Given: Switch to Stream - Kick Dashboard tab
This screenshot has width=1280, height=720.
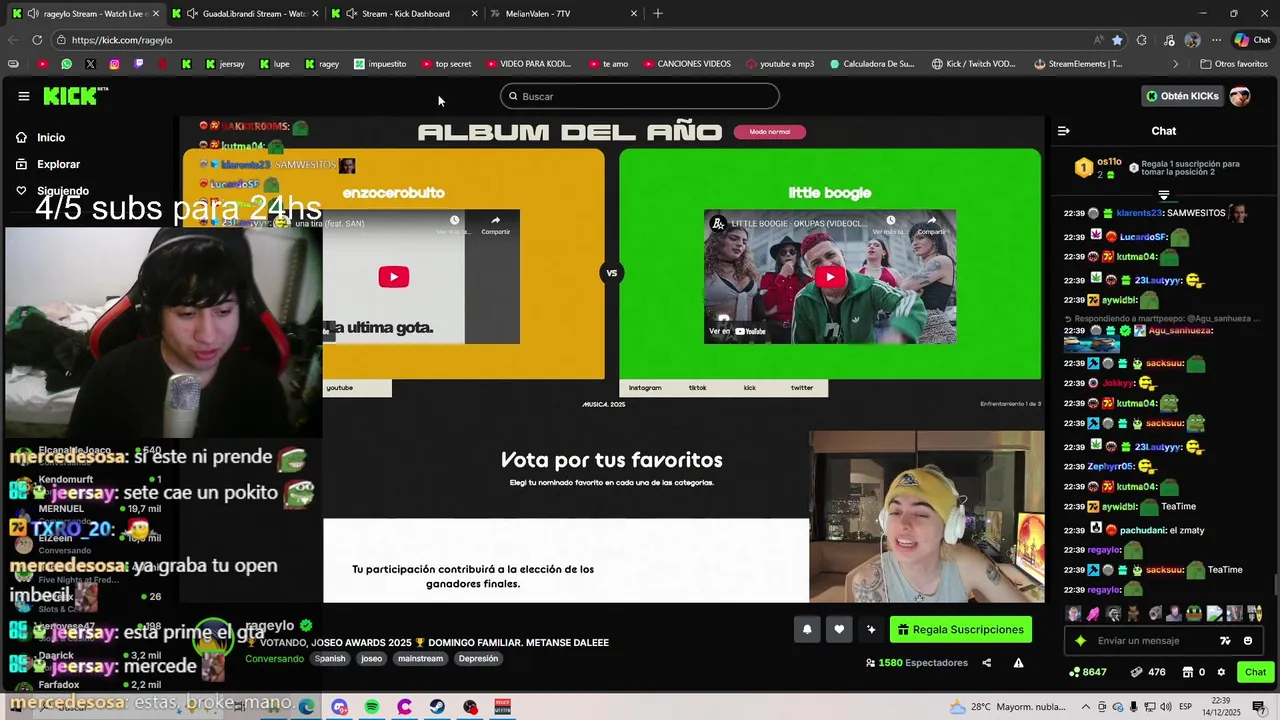Looking at the screenshot, I should pos(405,14).
